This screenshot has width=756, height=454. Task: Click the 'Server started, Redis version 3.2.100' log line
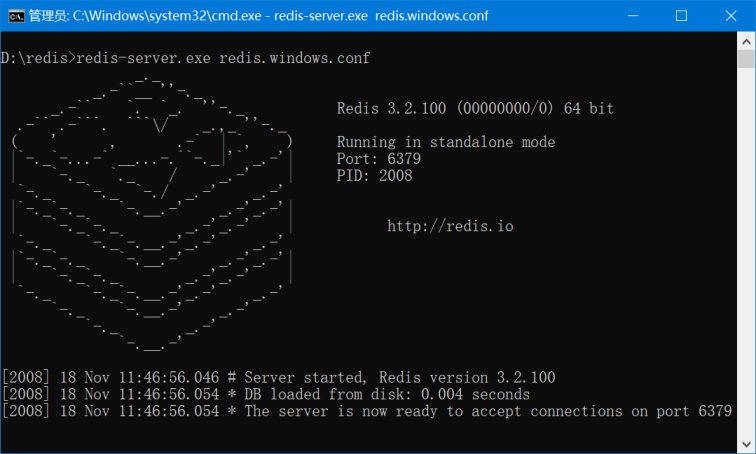tap(279, 377)
